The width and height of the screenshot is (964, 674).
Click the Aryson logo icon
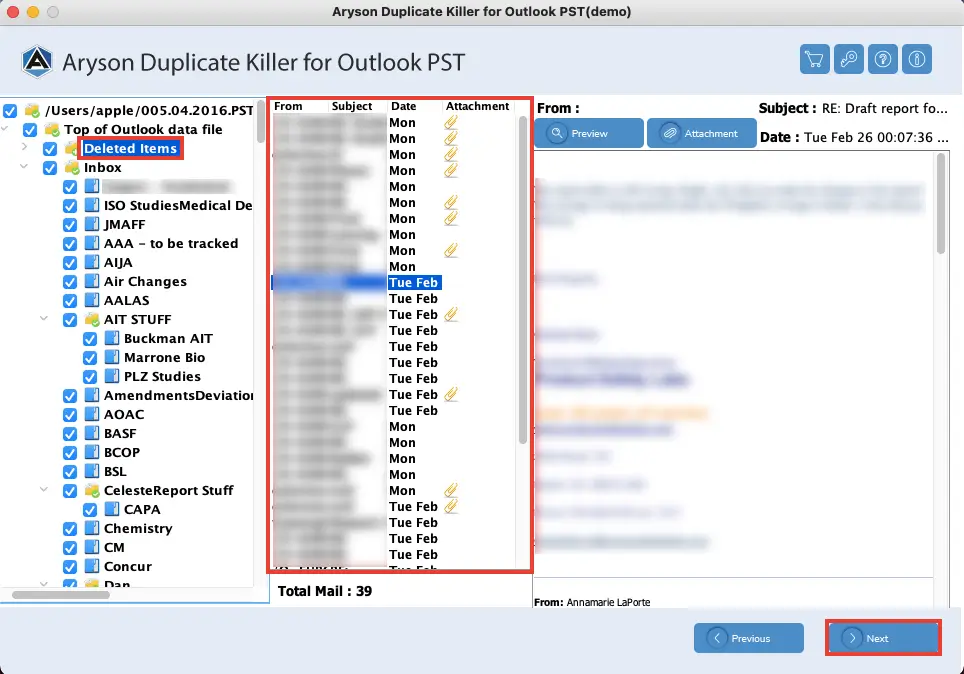click(x=37, y=62)
